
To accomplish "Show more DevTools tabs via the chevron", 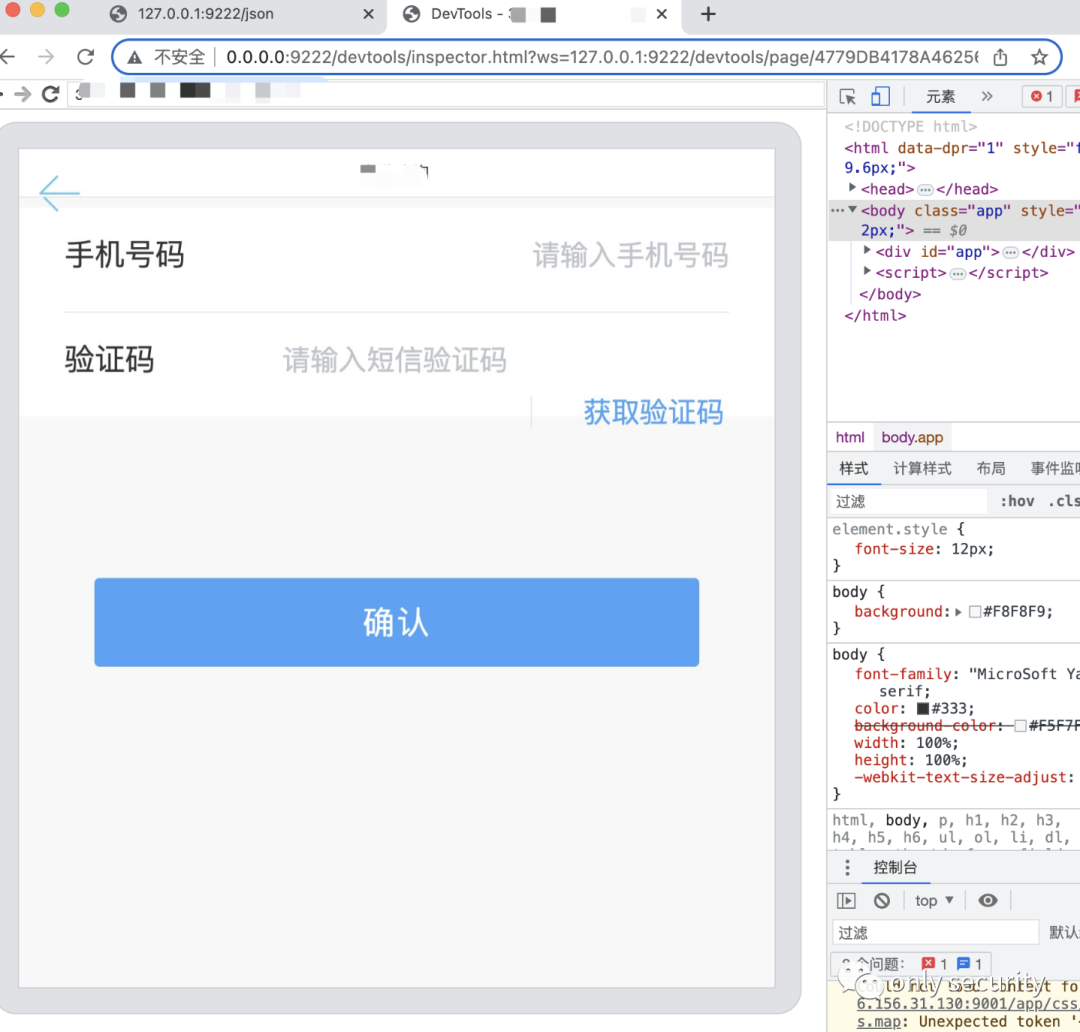I will [x=987, y=96].
